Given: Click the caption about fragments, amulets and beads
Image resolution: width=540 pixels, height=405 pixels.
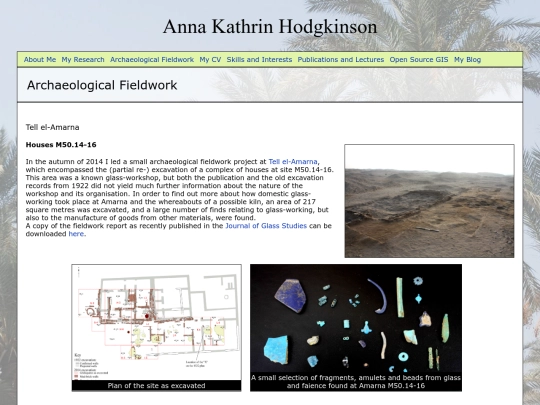Looking at the screenshot, I should click(356, 382).
